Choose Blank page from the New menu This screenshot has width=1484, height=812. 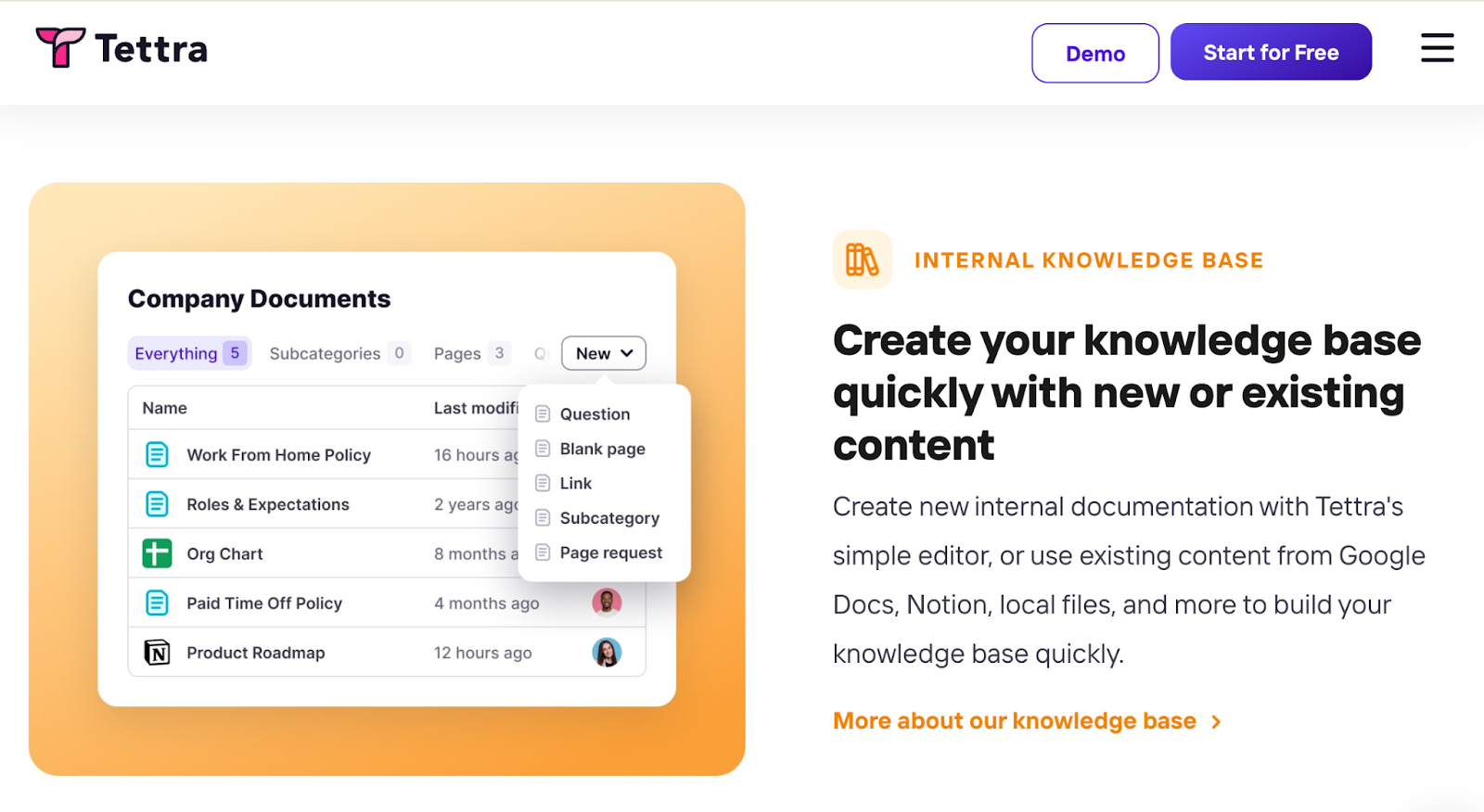[x=603, y=449]
